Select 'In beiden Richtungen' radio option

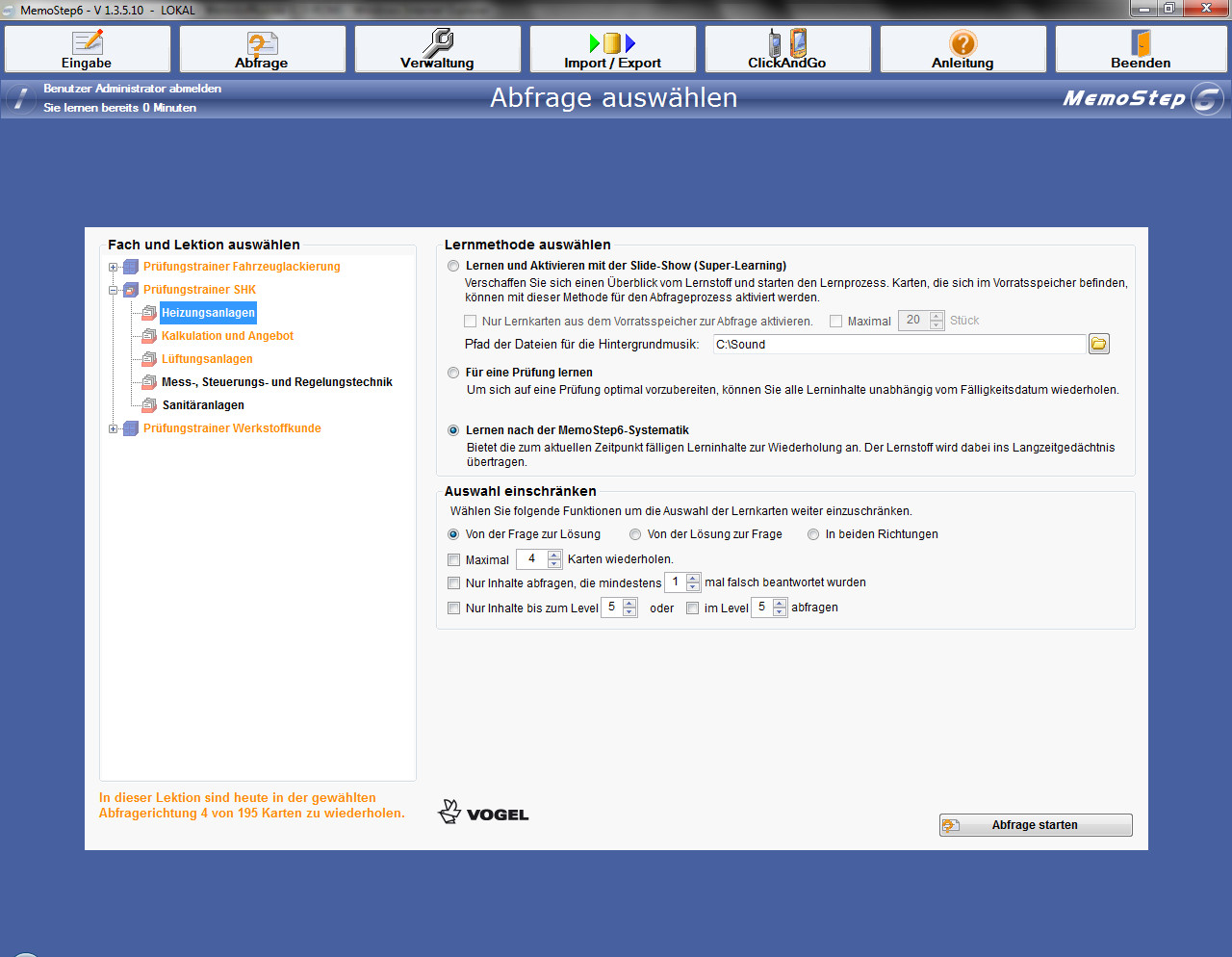(x=813, y=534)
